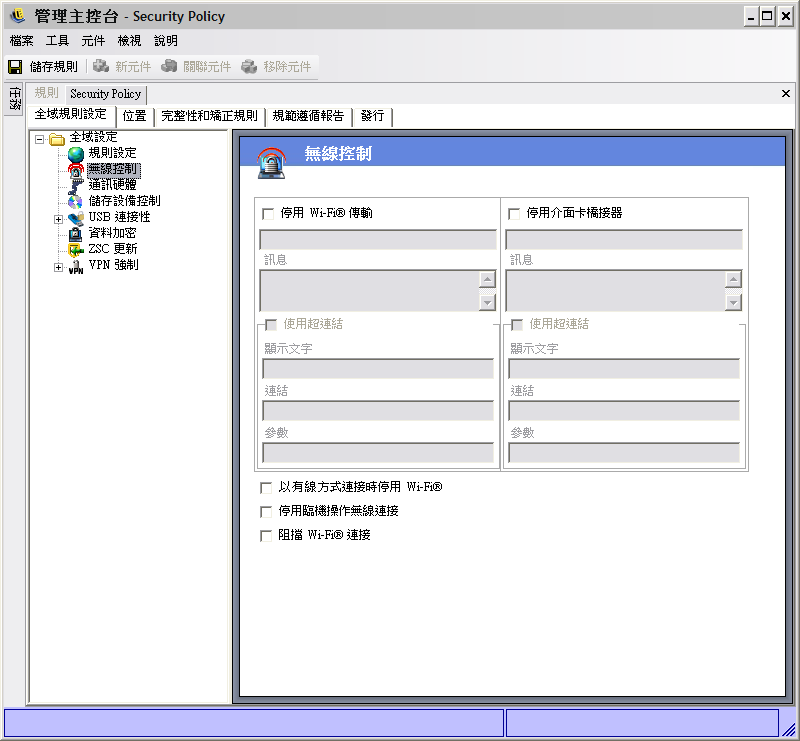Select the 規則 tab
800x741 pixels.
coord(46,93)
